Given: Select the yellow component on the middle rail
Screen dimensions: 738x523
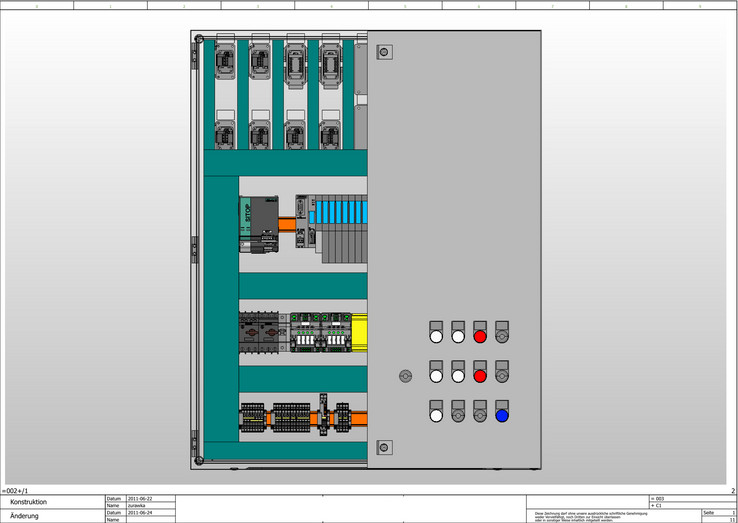Looking at the screenshot, I should (x=358, y=332).
